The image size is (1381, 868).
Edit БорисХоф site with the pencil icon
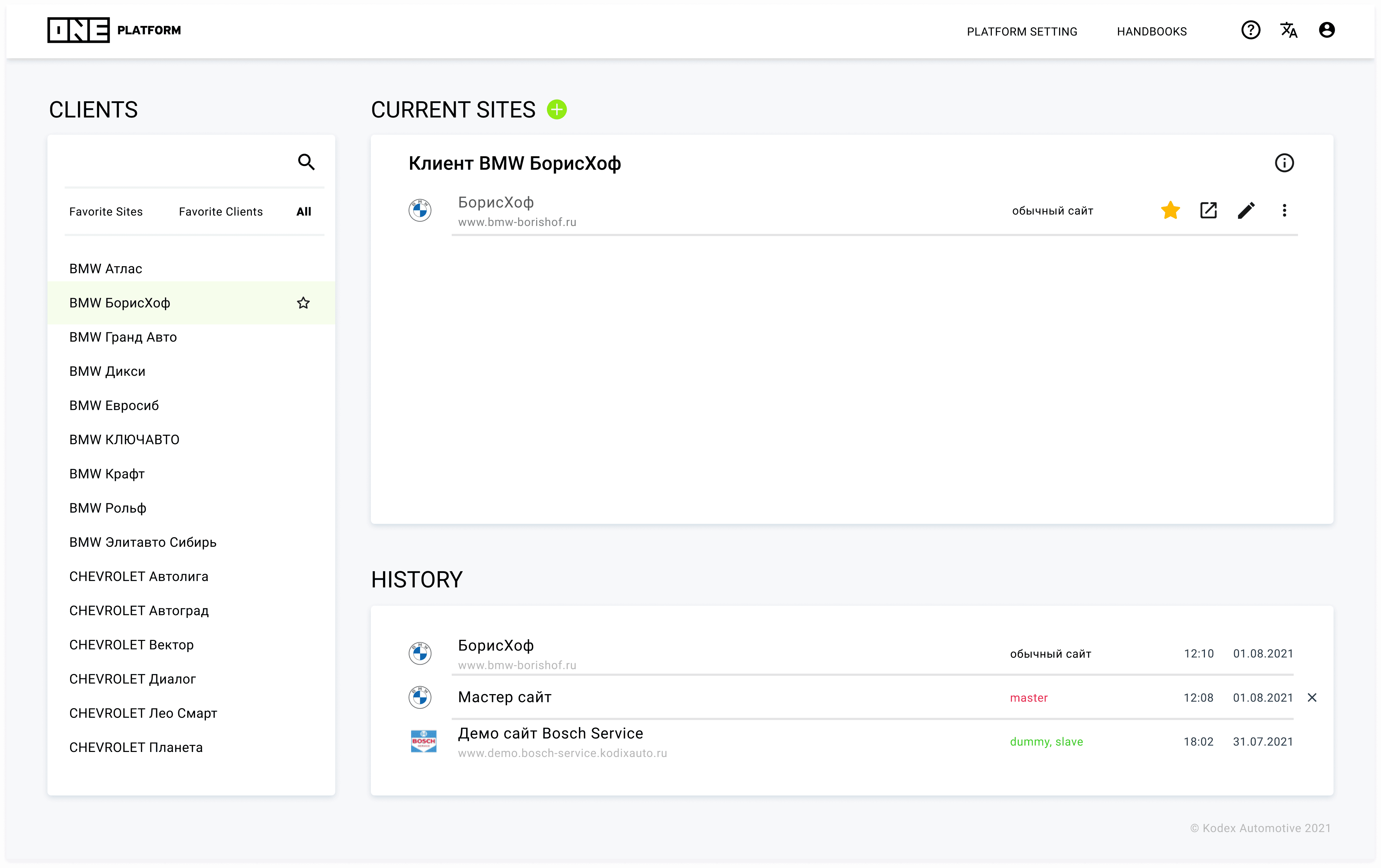[1246, 211]
